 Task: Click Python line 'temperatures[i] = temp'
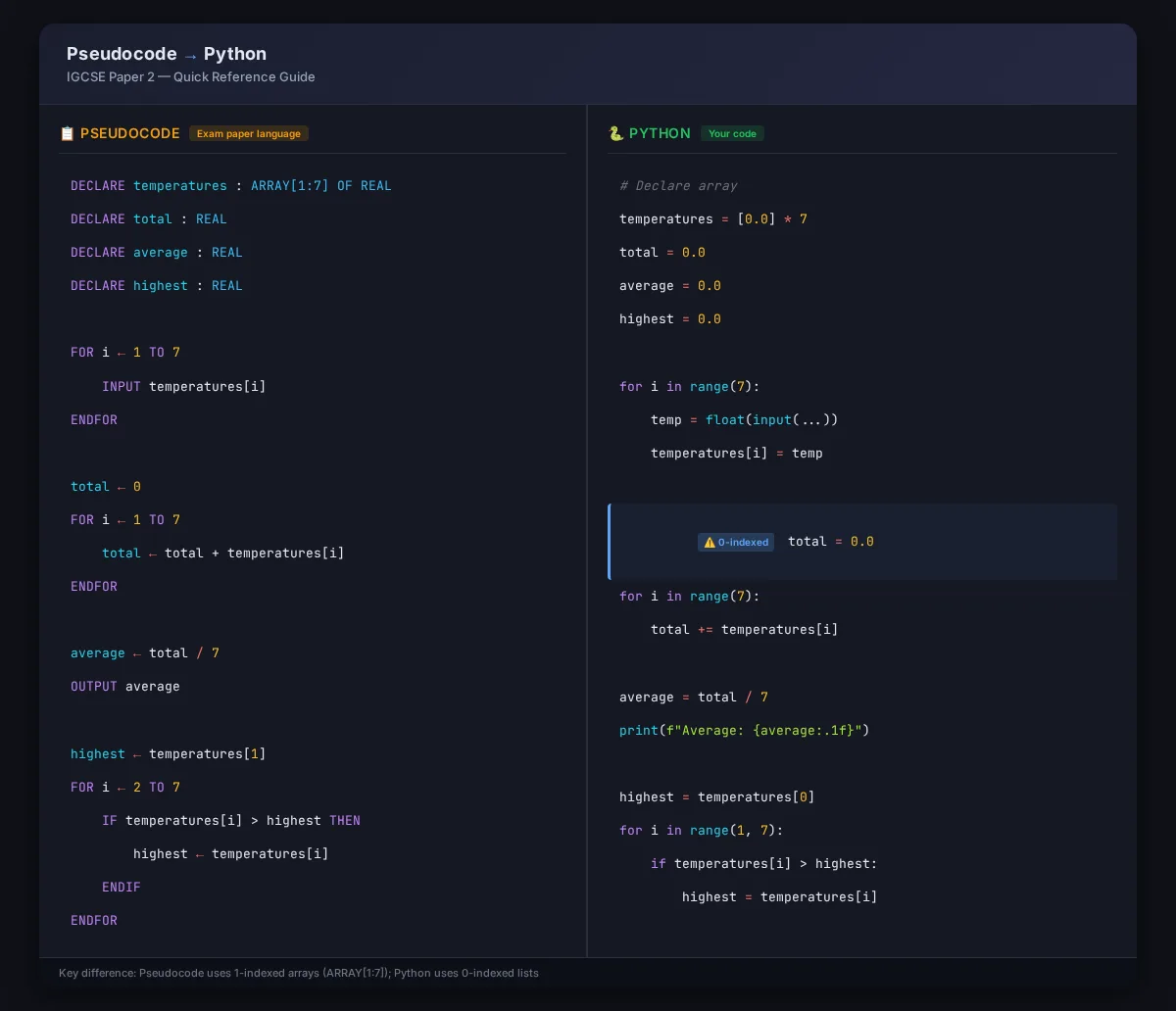[x=737, y=454]
